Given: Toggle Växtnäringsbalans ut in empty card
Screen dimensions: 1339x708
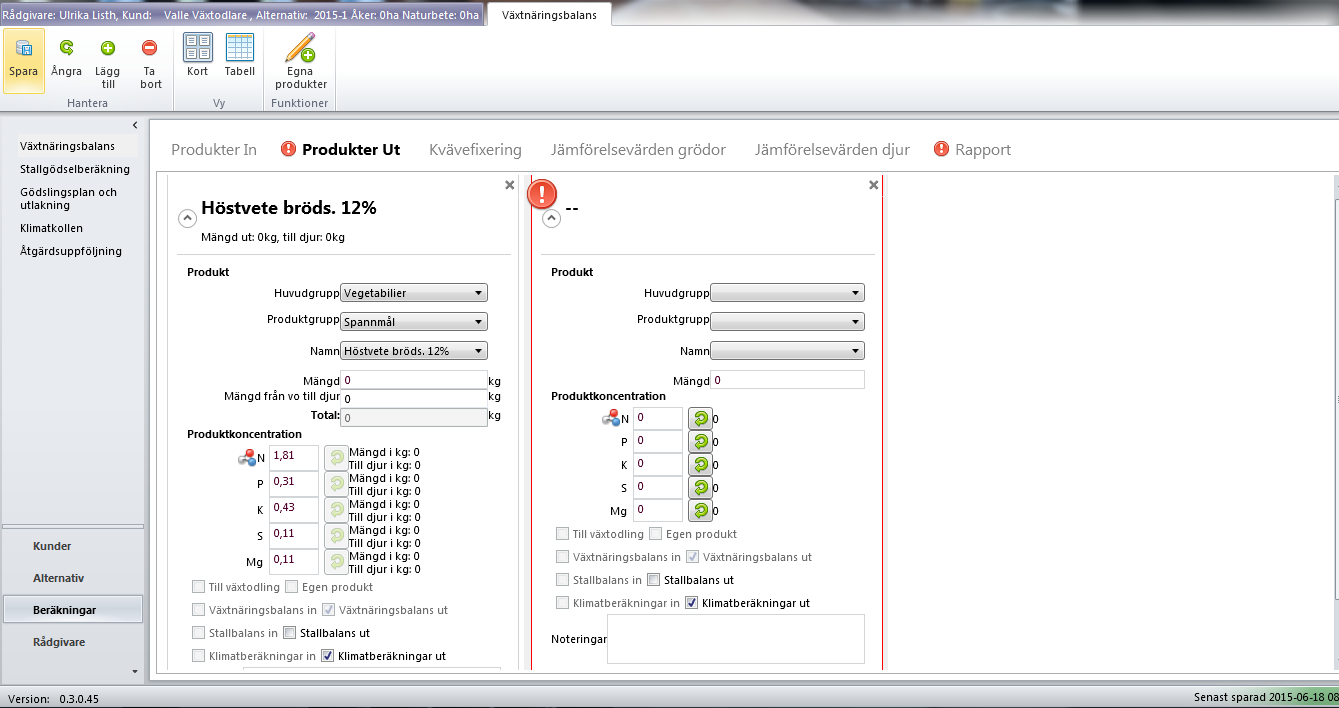Looking at the screenshot, I should [x=692, y=557].
